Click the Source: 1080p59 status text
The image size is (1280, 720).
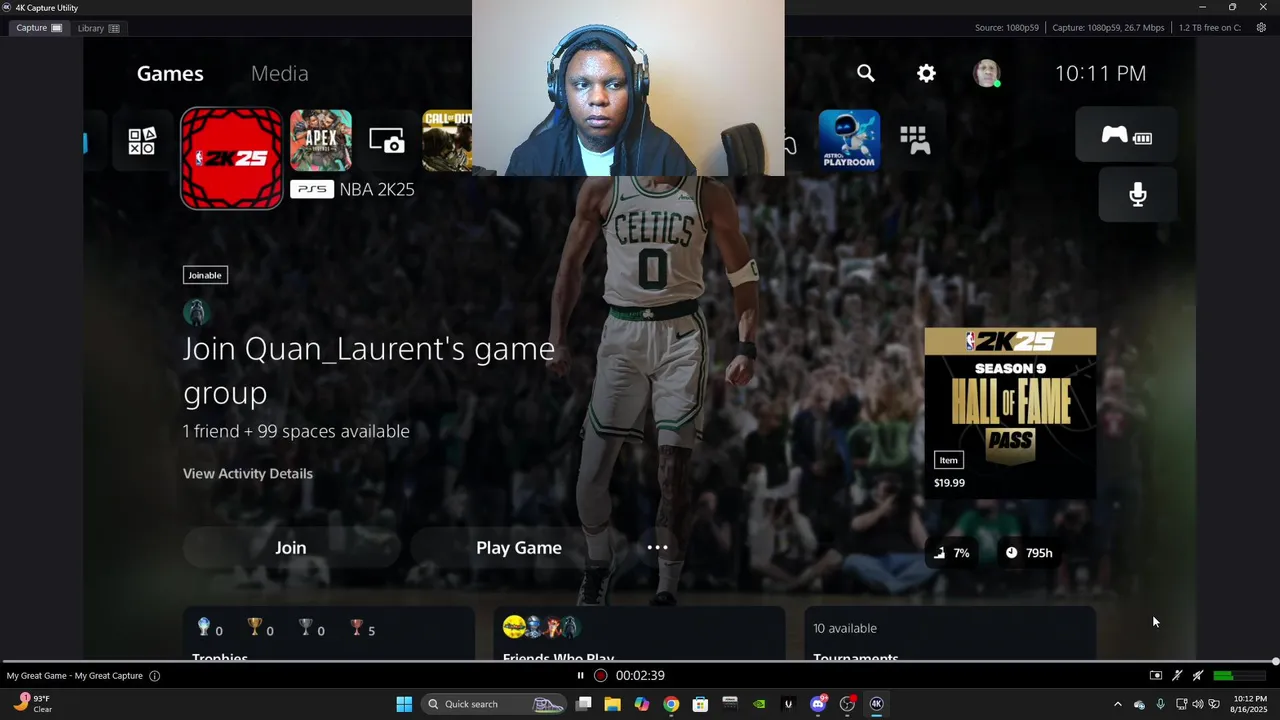(1007, 28)
